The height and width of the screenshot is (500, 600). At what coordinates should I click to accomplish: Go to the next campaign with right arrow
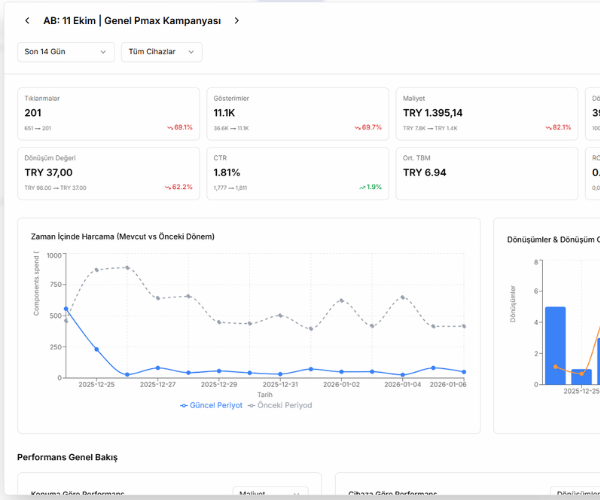(x=237, y=20)
